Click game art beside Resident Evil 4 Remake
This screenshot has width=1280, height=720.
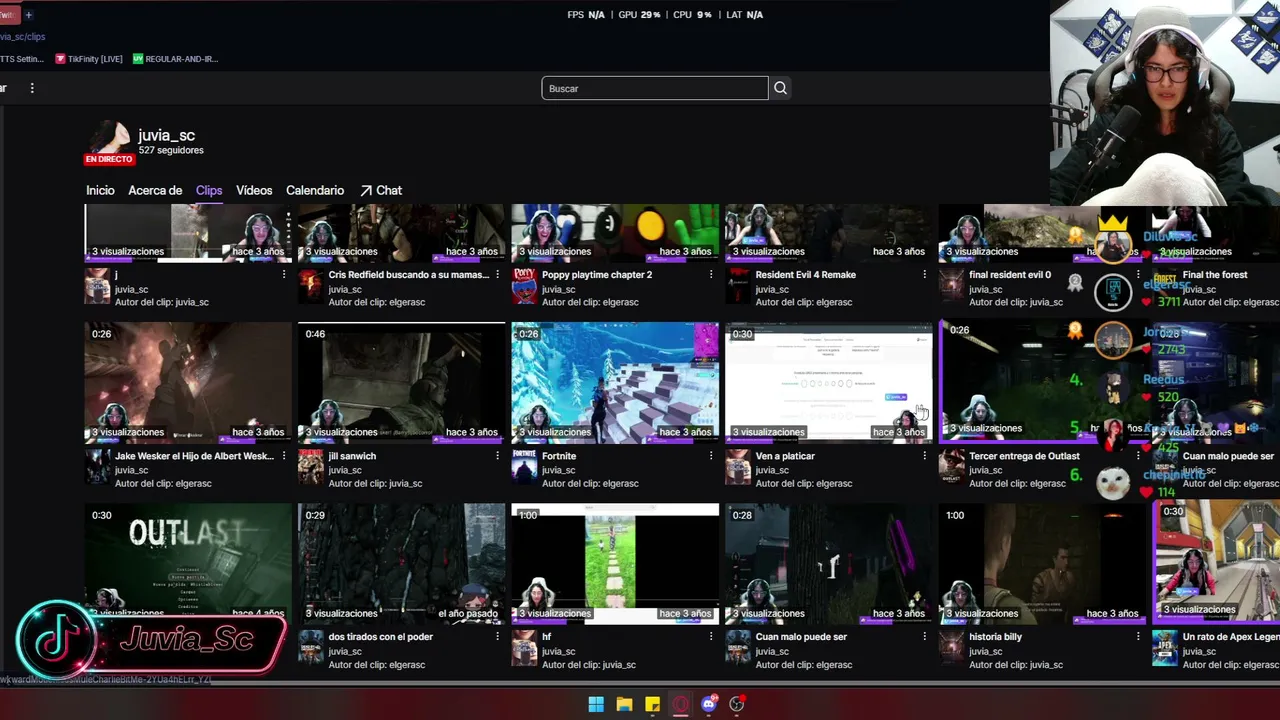(738, 284)
